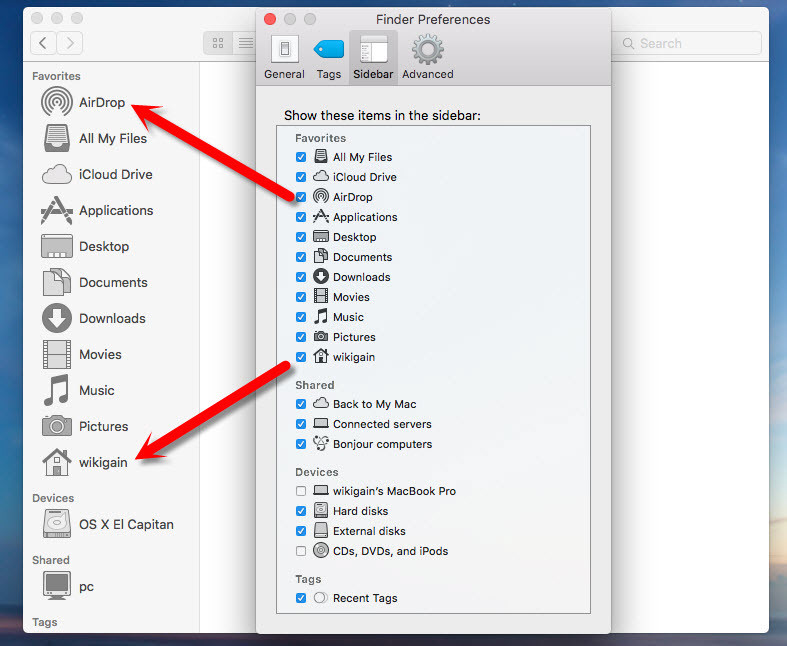Screen dimensions: 787x646
Task: Toggle the Desktop checkbox
Action: point(301,237)
